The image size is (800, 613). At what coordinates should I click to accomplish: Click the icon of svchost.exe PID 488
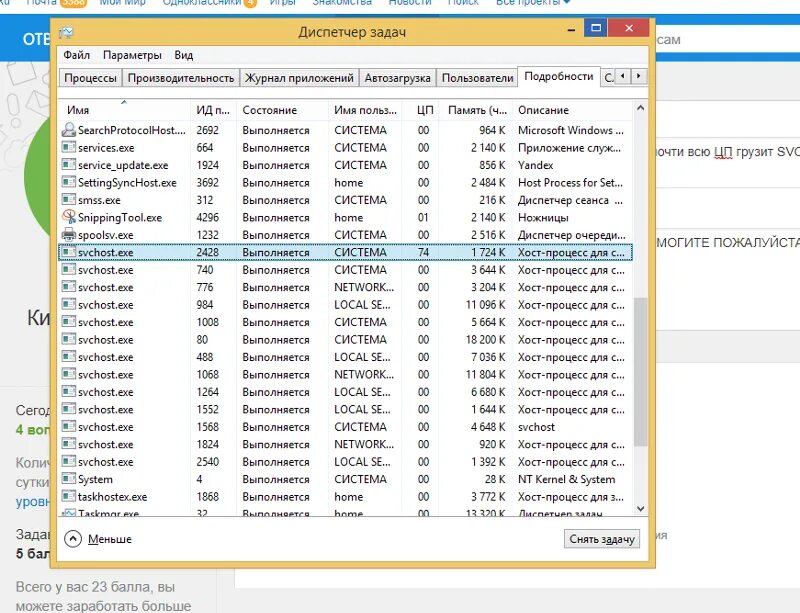[68, 357]
